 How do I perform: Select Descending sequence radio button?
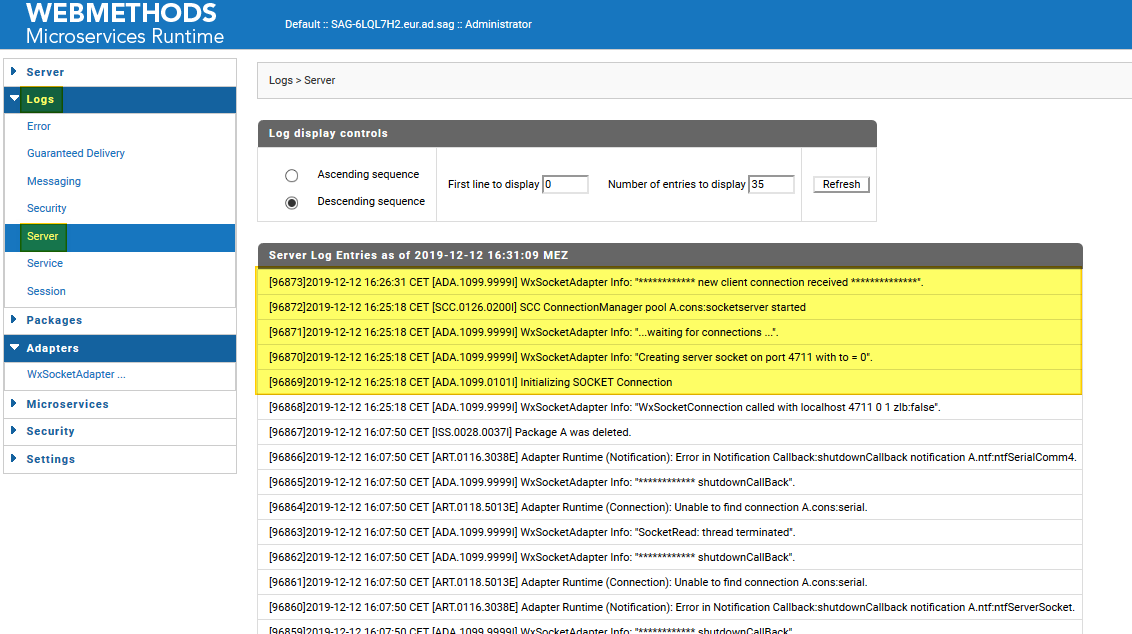pyautogui.click(x=292, y=203)
